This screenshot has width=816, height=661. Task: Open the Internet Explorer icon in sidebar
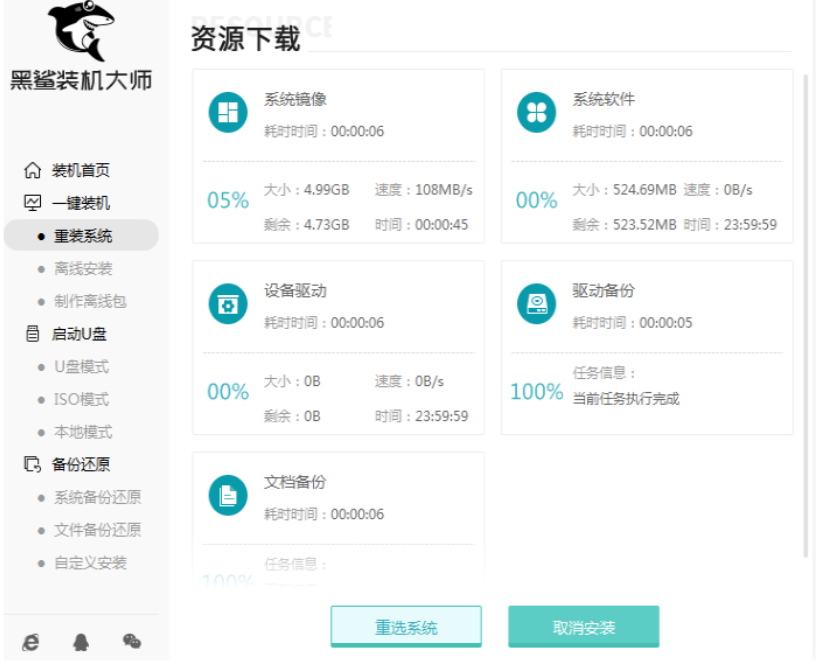[31, 642]
